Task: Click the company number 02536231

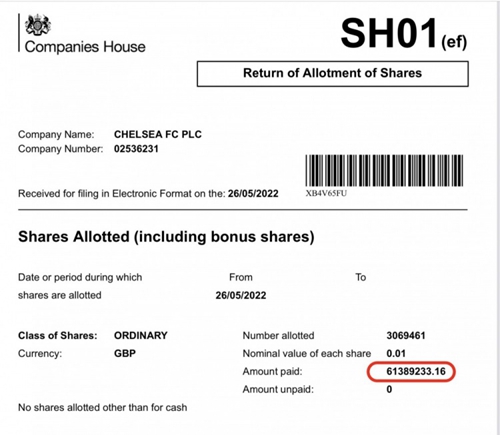Action: (136, 149)
